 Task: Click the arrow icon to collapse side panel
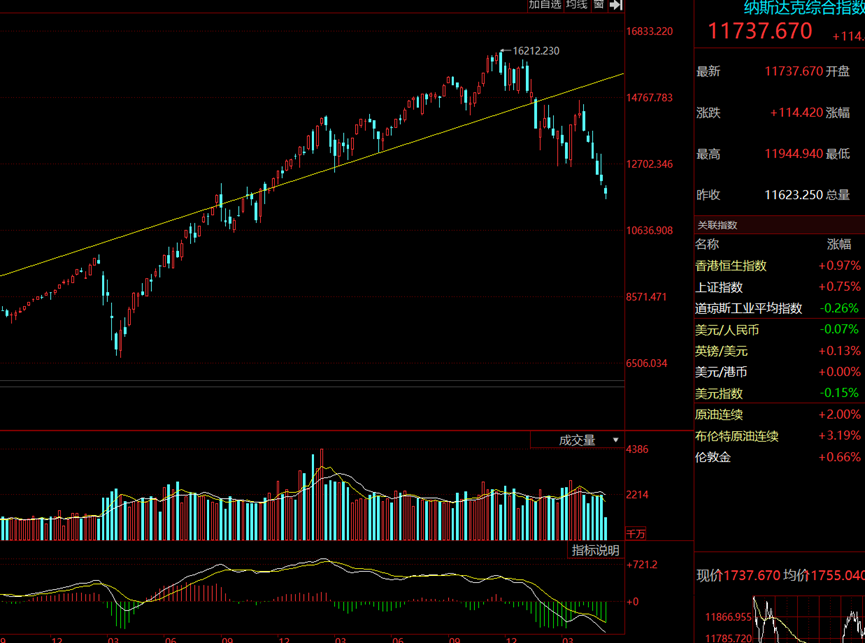pos(616,6)
